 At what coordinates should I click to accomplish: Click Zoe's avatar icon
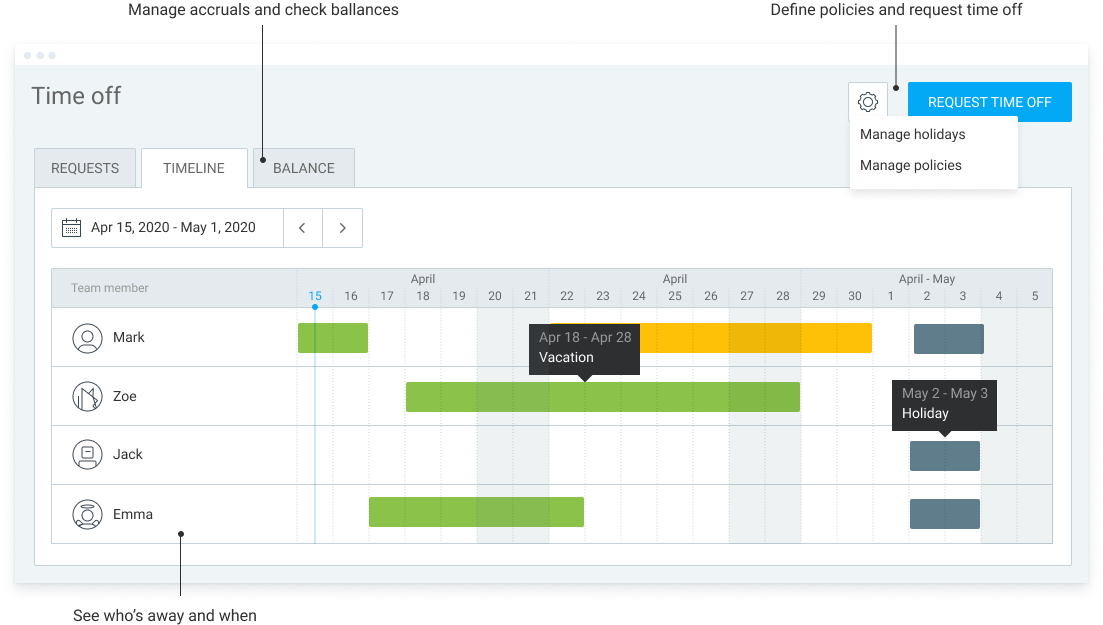tap(87, 396)
